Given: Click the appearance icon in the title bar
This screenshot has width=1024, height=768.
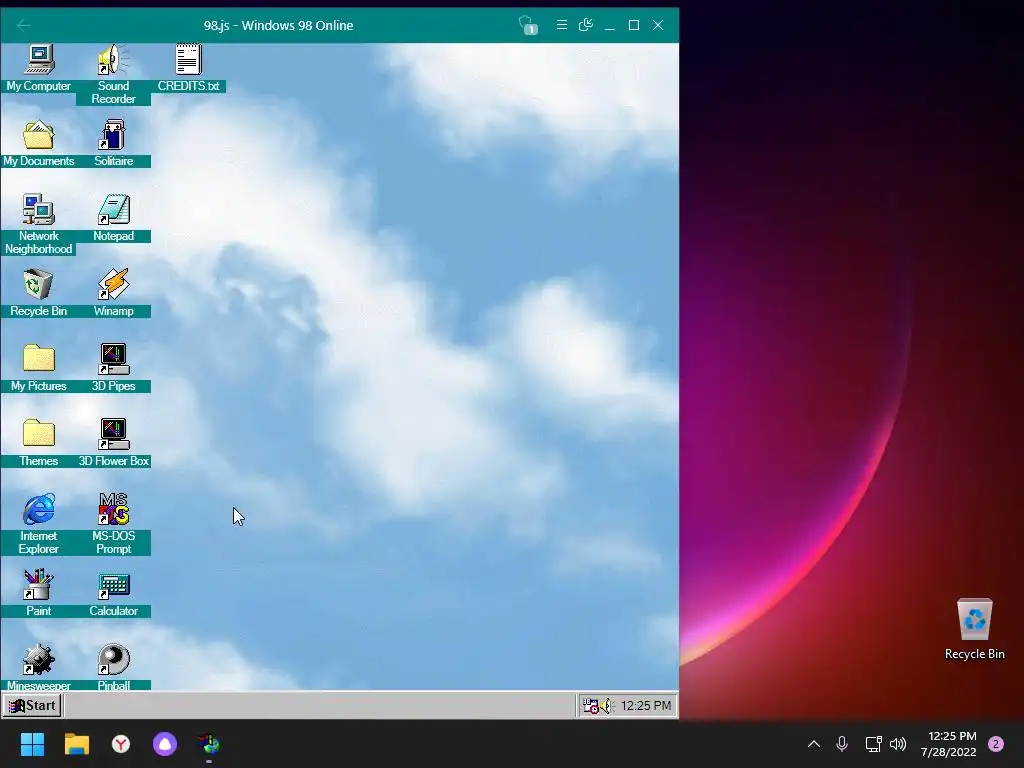Looking at the screenshot, I should pos(586,25).
